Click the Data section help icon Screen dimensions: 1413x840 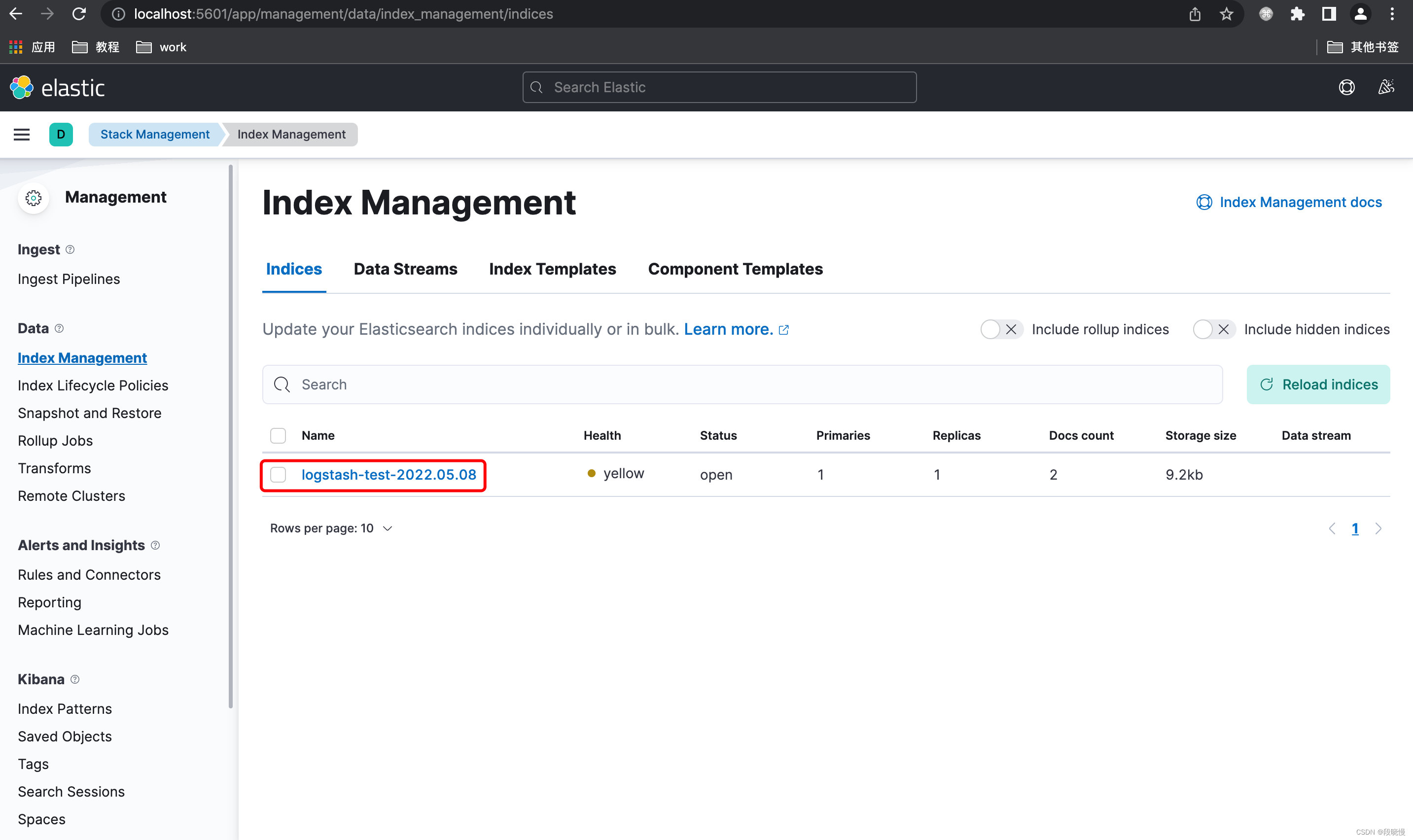[x=60, y=328]
